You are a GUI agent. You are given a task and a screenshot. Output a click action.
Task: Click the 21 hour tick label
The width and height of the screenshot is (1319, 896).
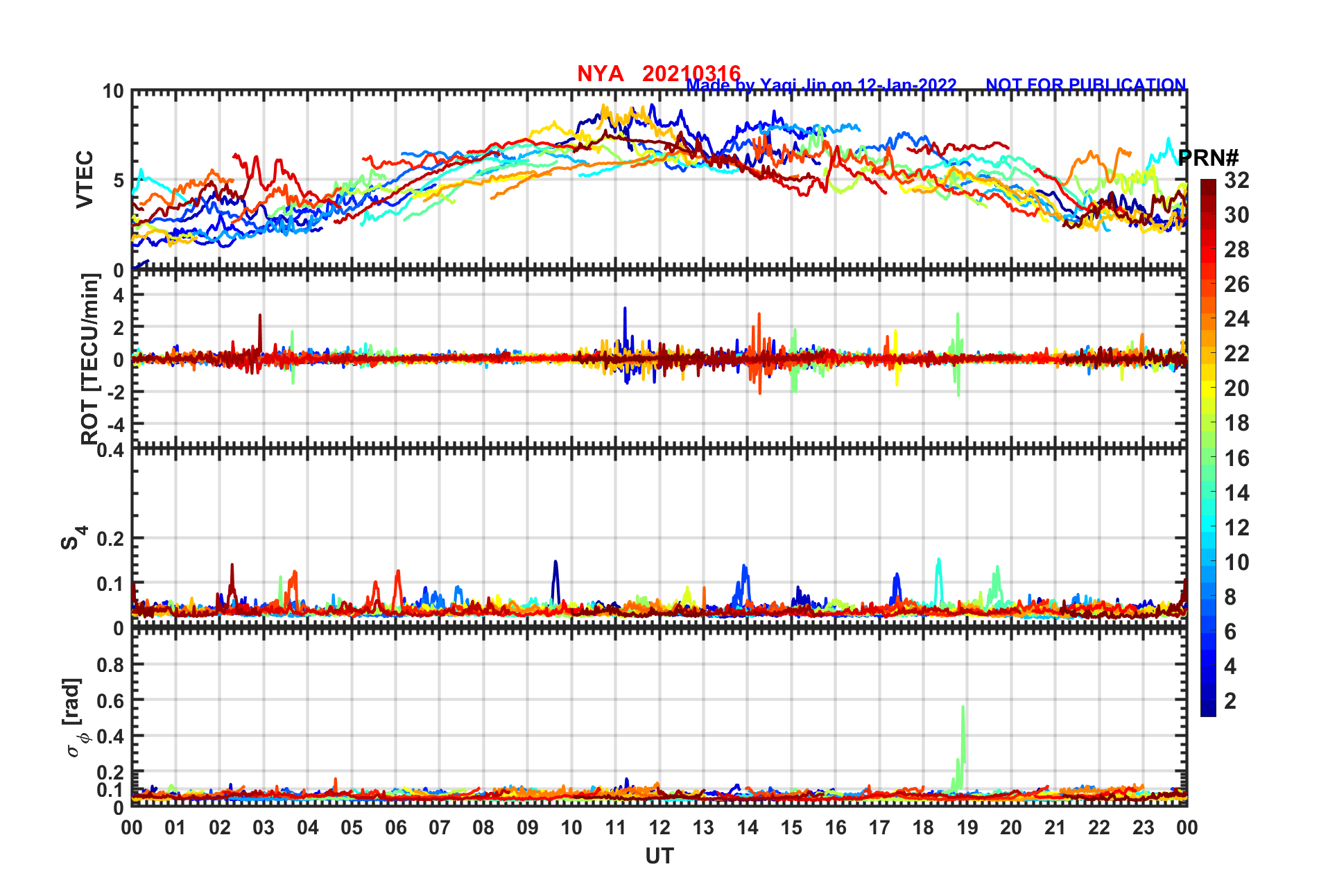[x=1055, y=827]
